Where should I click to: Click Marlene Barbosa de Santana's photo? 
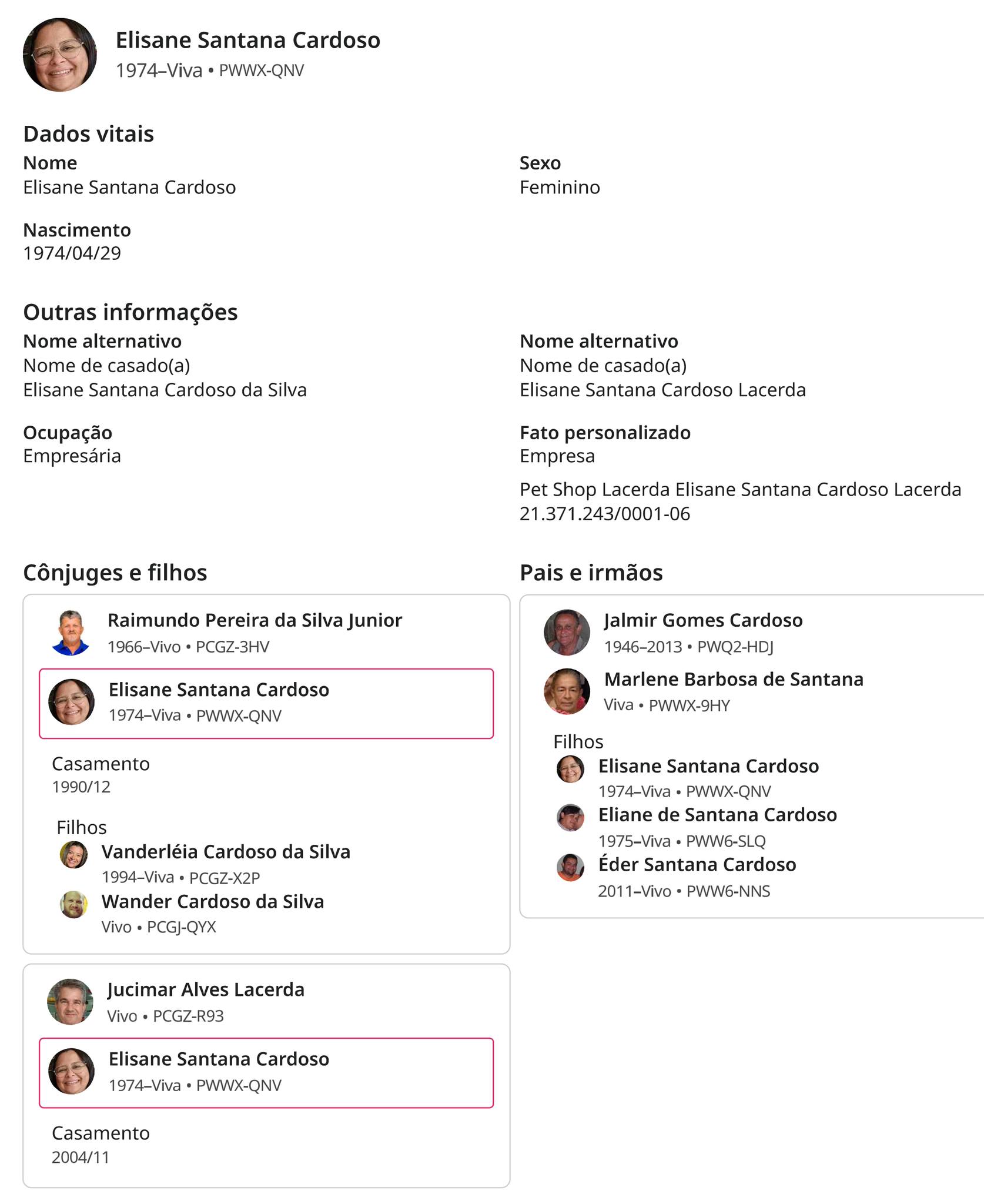(567, 691)
